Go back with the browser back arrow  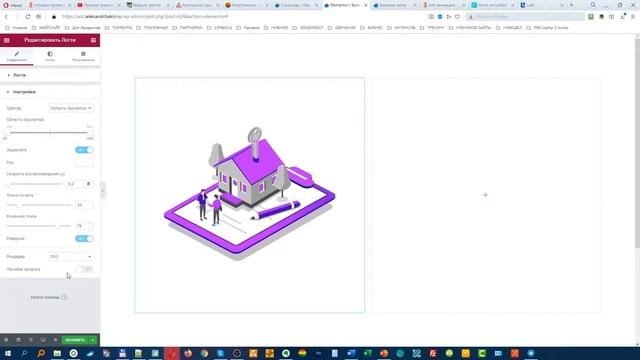coord(7,17)
